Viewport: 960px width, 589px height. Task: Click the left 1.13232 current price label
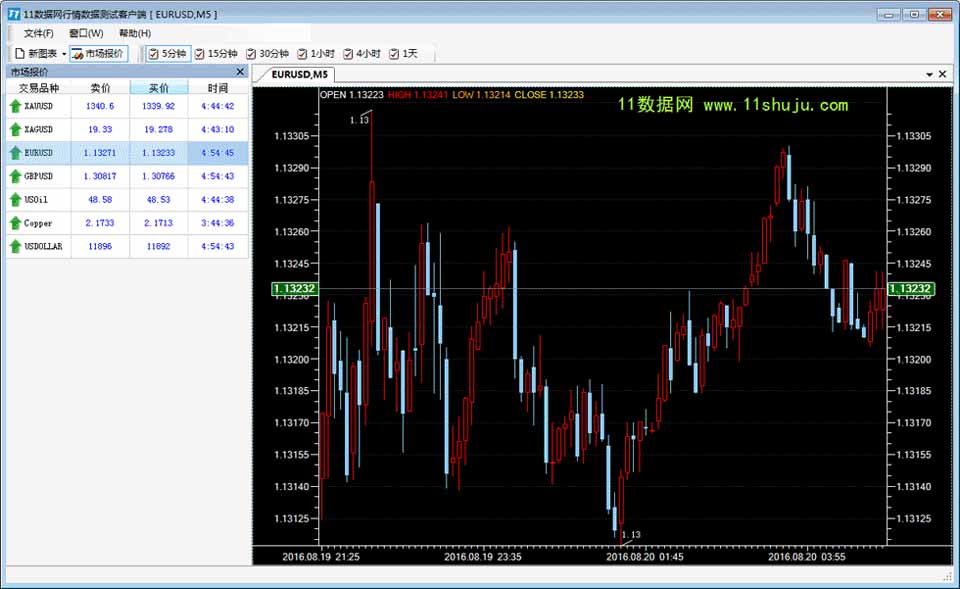[294, 288]
